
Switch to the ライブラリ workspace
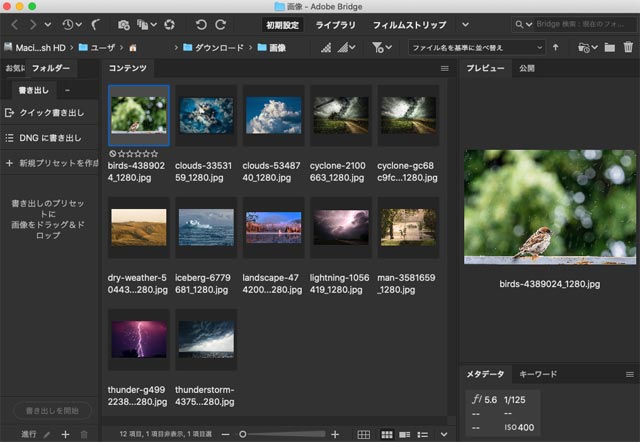(336, 25)
